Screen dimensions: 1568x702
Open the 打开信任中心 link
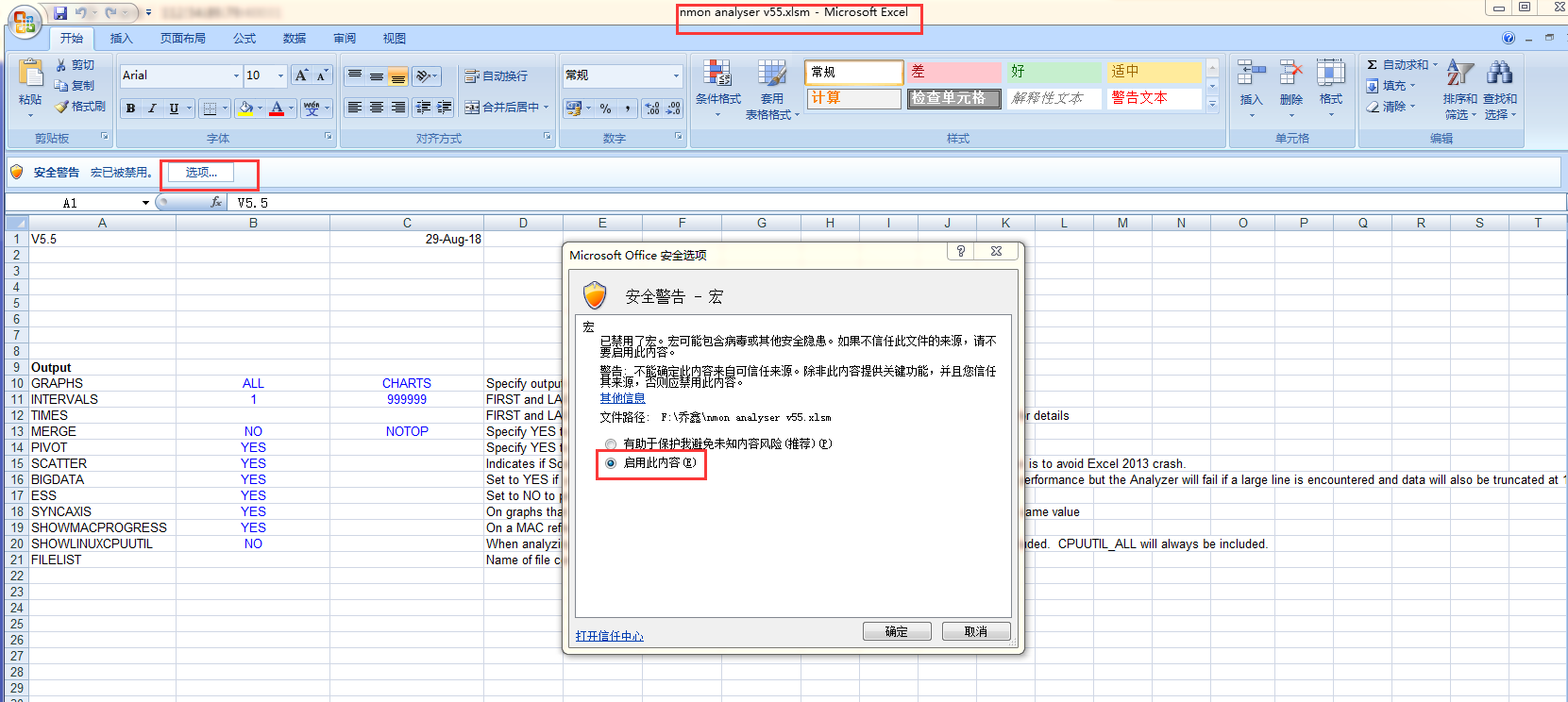[x=610, y=636]
